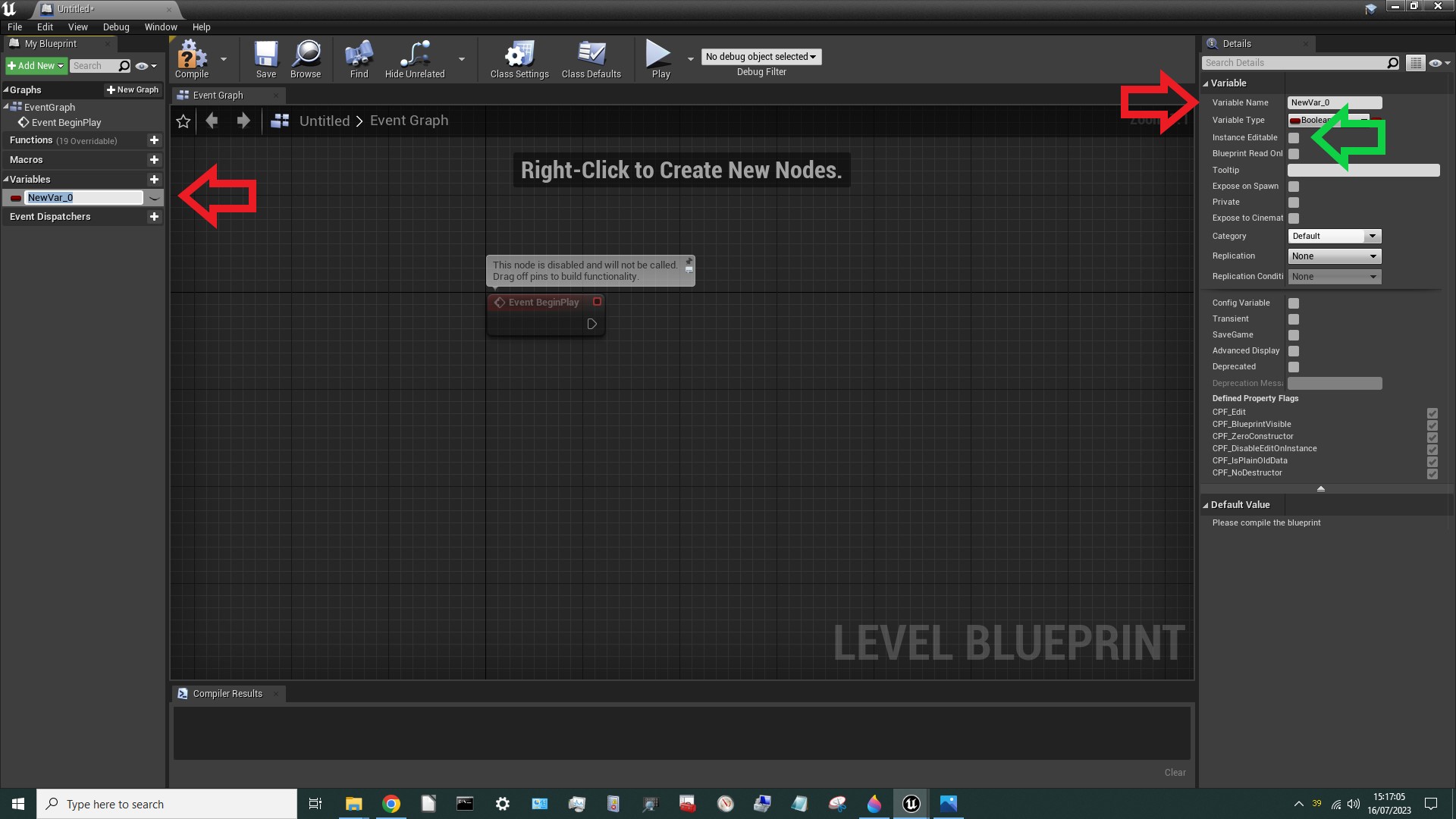The image size is (1456, 819).
Task: Open Unreal Engine from taskbar
Action: tap(912, 804)
